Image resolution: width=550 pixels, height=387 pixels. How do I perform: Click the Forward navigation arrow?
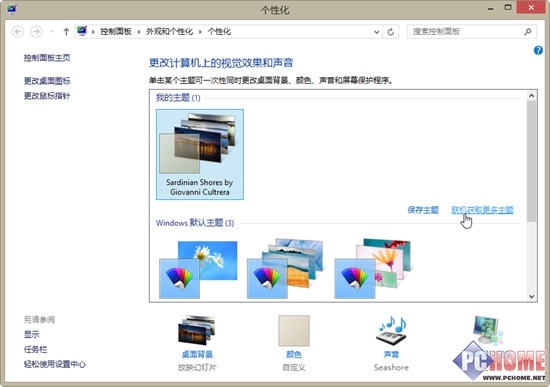[x=36, y=32]
